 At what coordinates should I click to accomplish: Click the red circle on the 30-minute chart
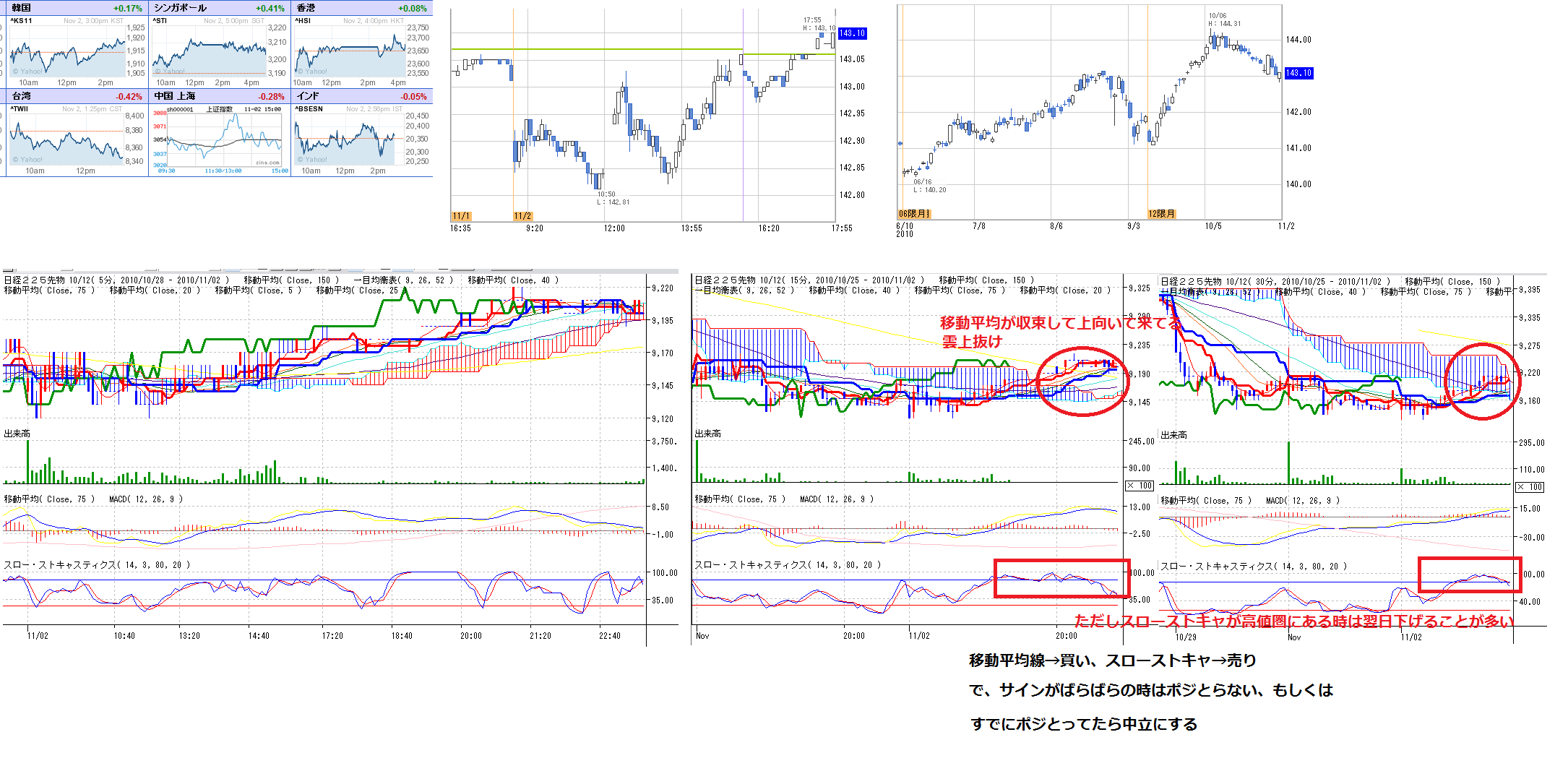[1481, 381]
